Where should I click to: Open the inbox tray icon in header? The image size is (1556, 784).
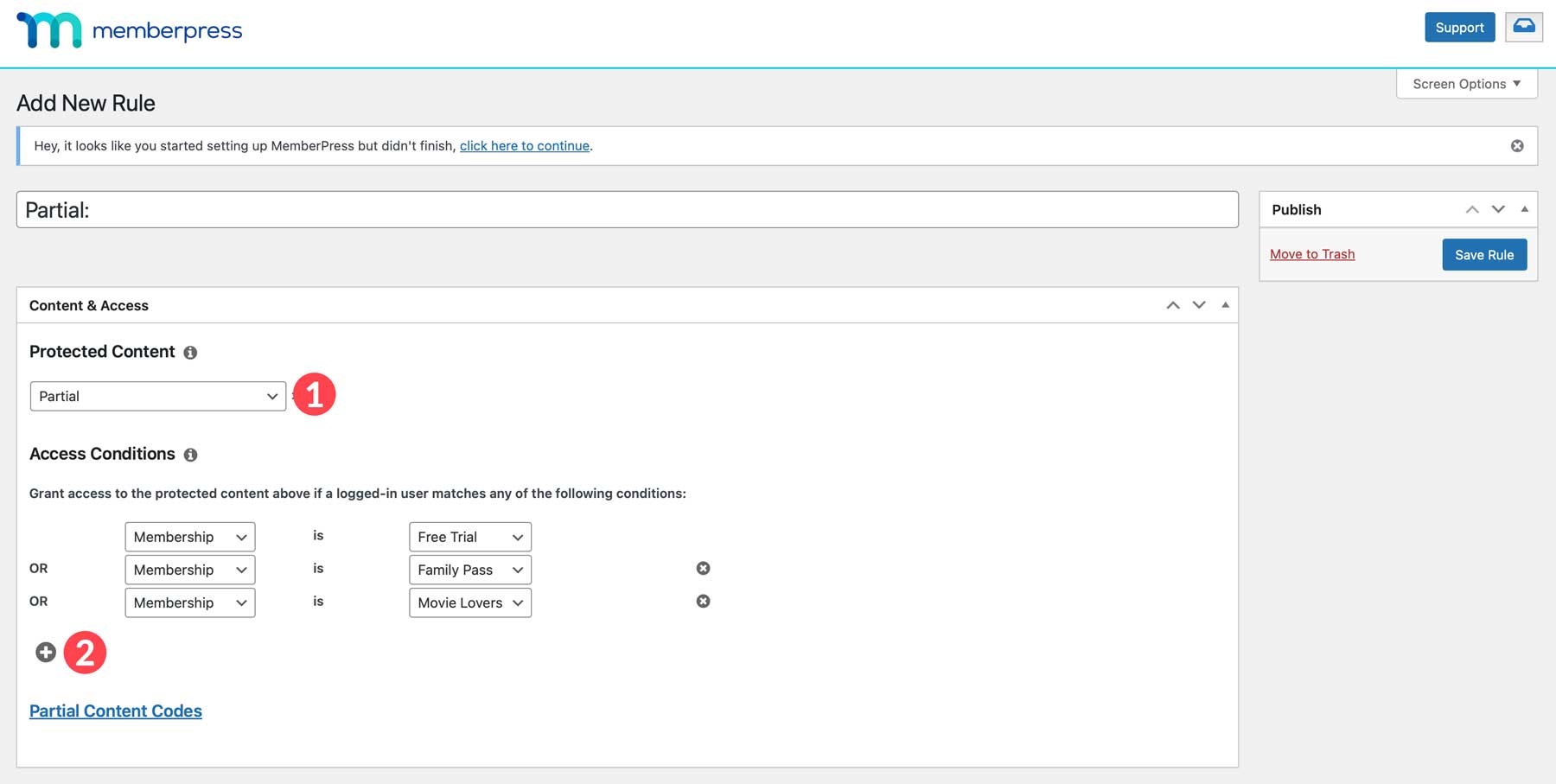pos(1523,27)
